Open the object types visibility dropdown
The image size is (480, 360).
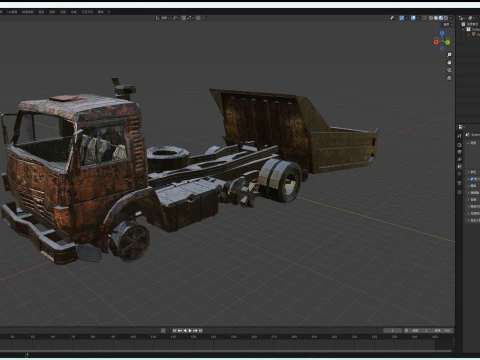394,18
